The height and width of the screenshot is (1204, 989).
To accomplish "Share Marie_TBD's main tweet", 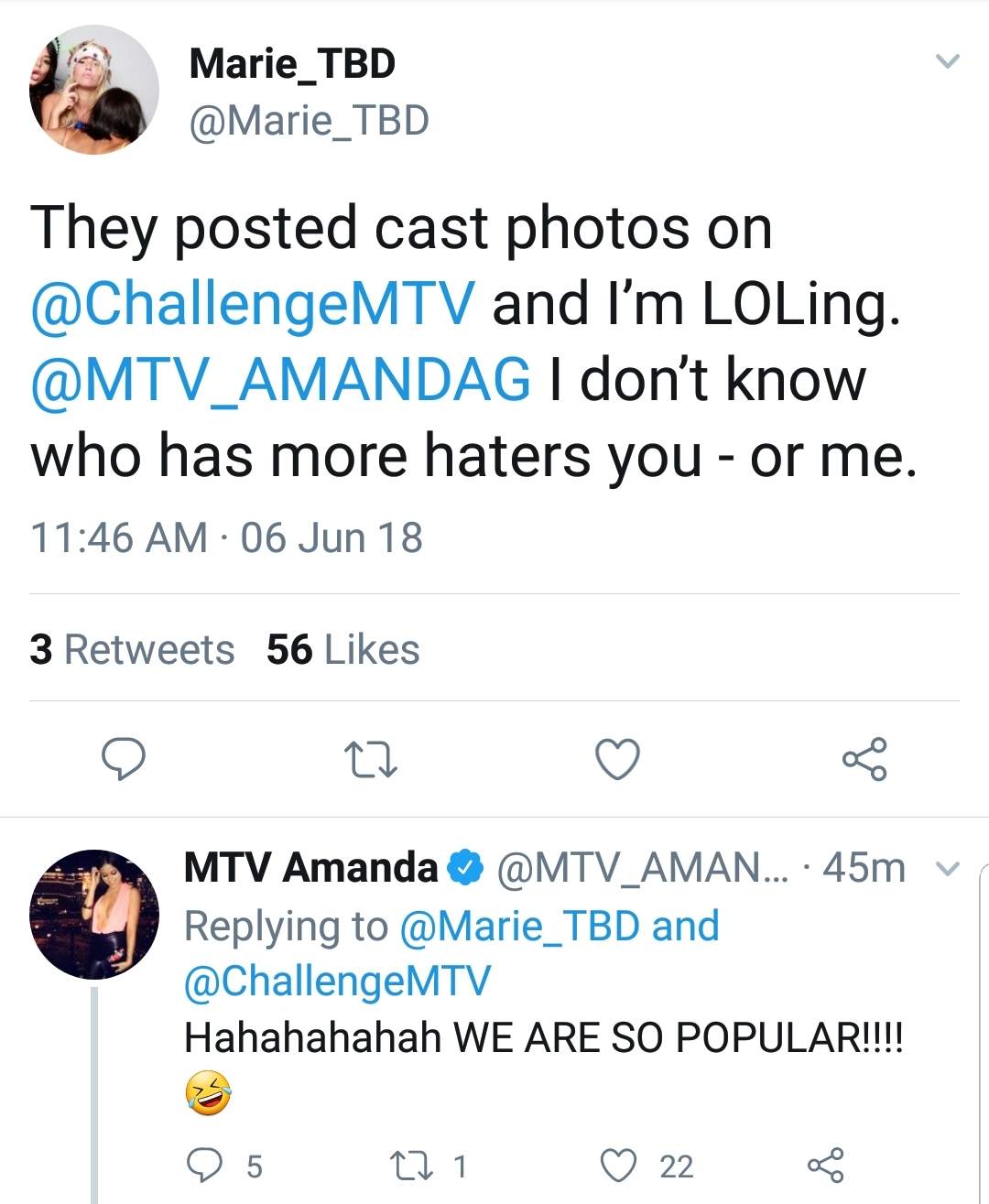I will tap(864, 759).
